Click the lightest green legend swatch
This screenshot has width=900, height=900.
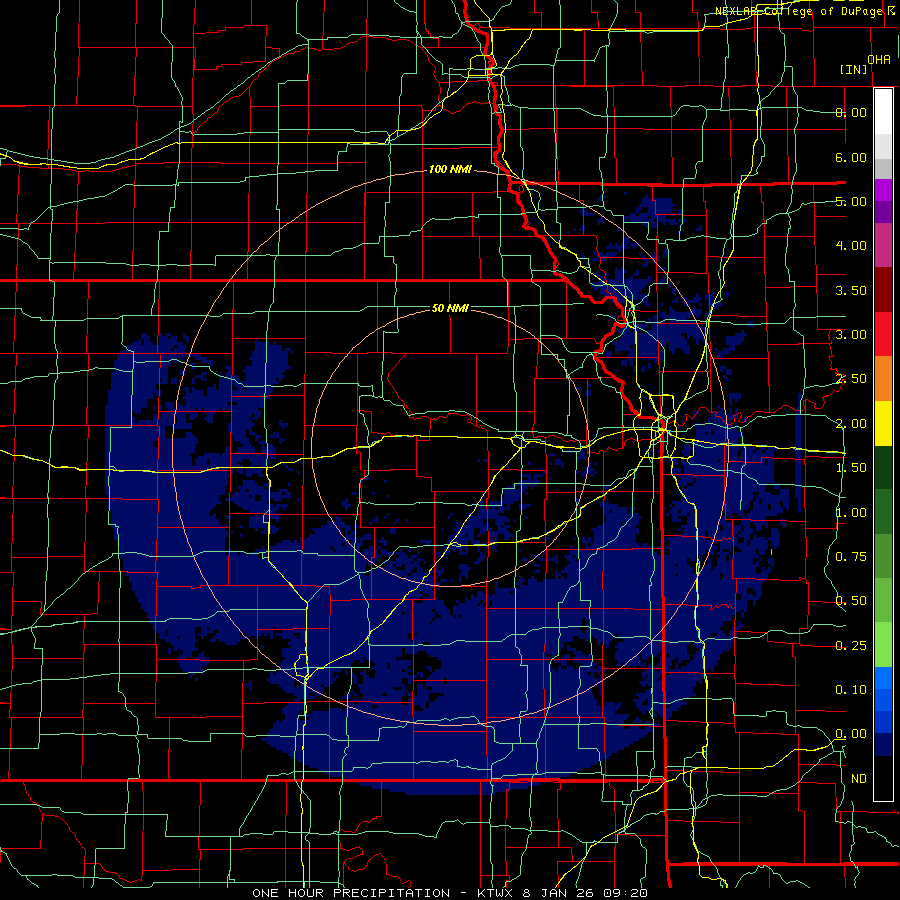[883, 645]
